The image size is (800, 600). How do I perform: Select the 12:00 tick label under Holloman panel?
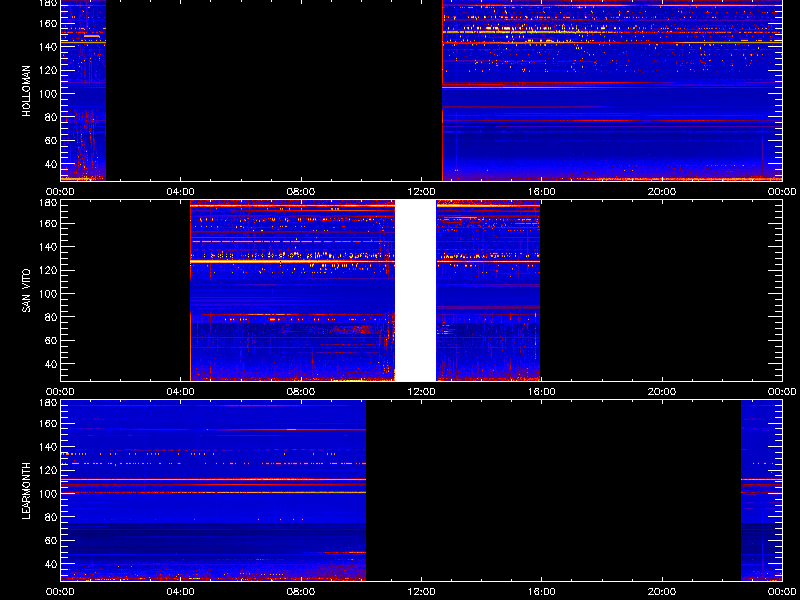[x=421, y=192]
